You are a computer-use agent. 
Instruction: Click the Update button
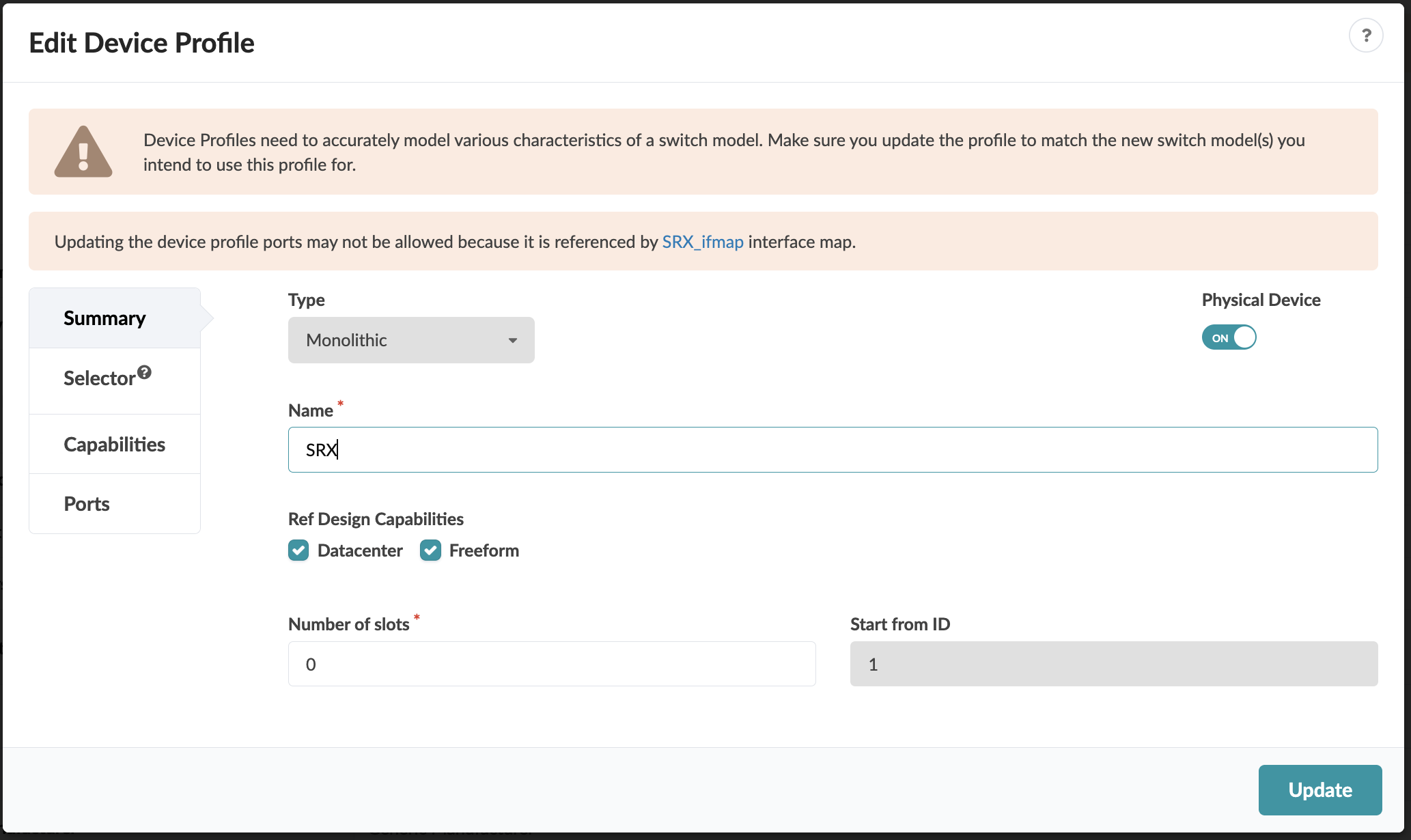[1319, 789]
